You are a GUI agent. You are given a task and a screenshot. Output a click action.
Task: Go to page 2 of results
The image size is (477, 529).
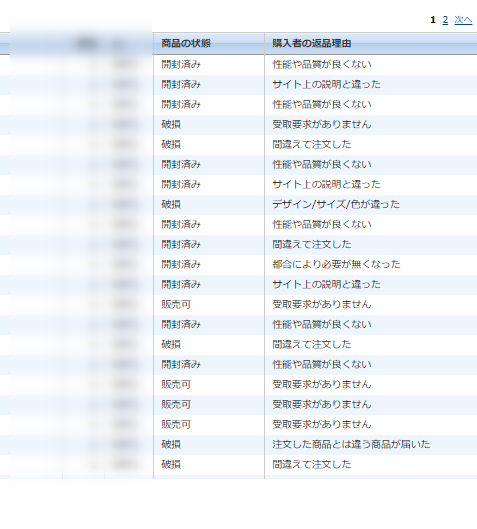coord(445,20)
